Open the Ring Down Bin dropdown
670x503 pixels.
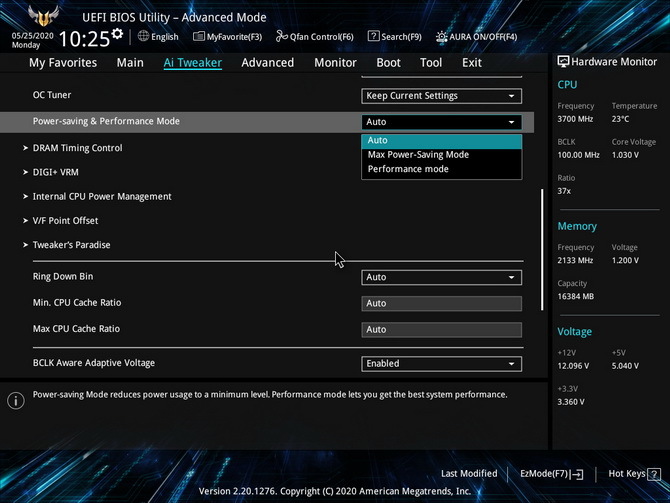coord(441,277)
